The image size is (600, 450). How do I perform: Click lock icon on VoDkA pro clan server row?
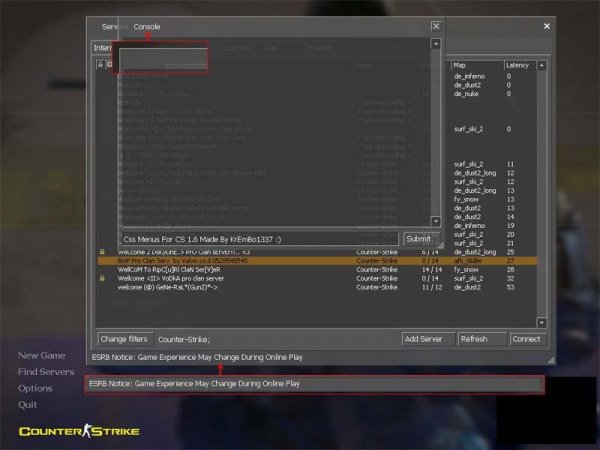(x=102, y=278)
